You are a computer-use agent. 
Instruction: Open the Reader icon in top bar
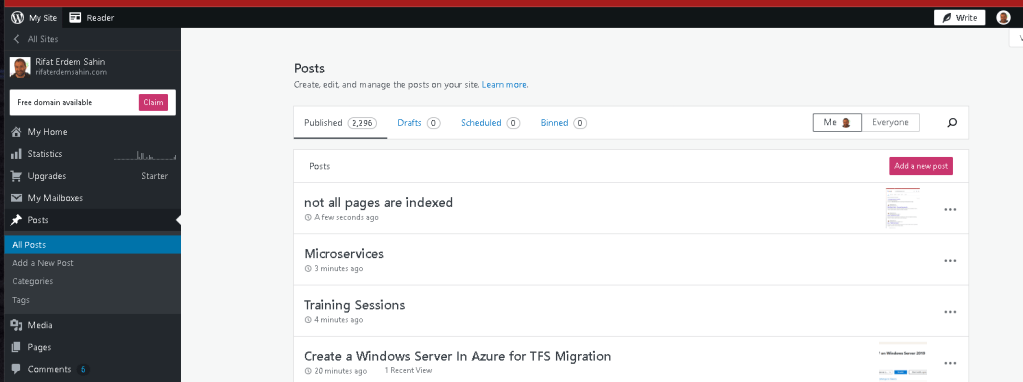click(x=76, y=18)
